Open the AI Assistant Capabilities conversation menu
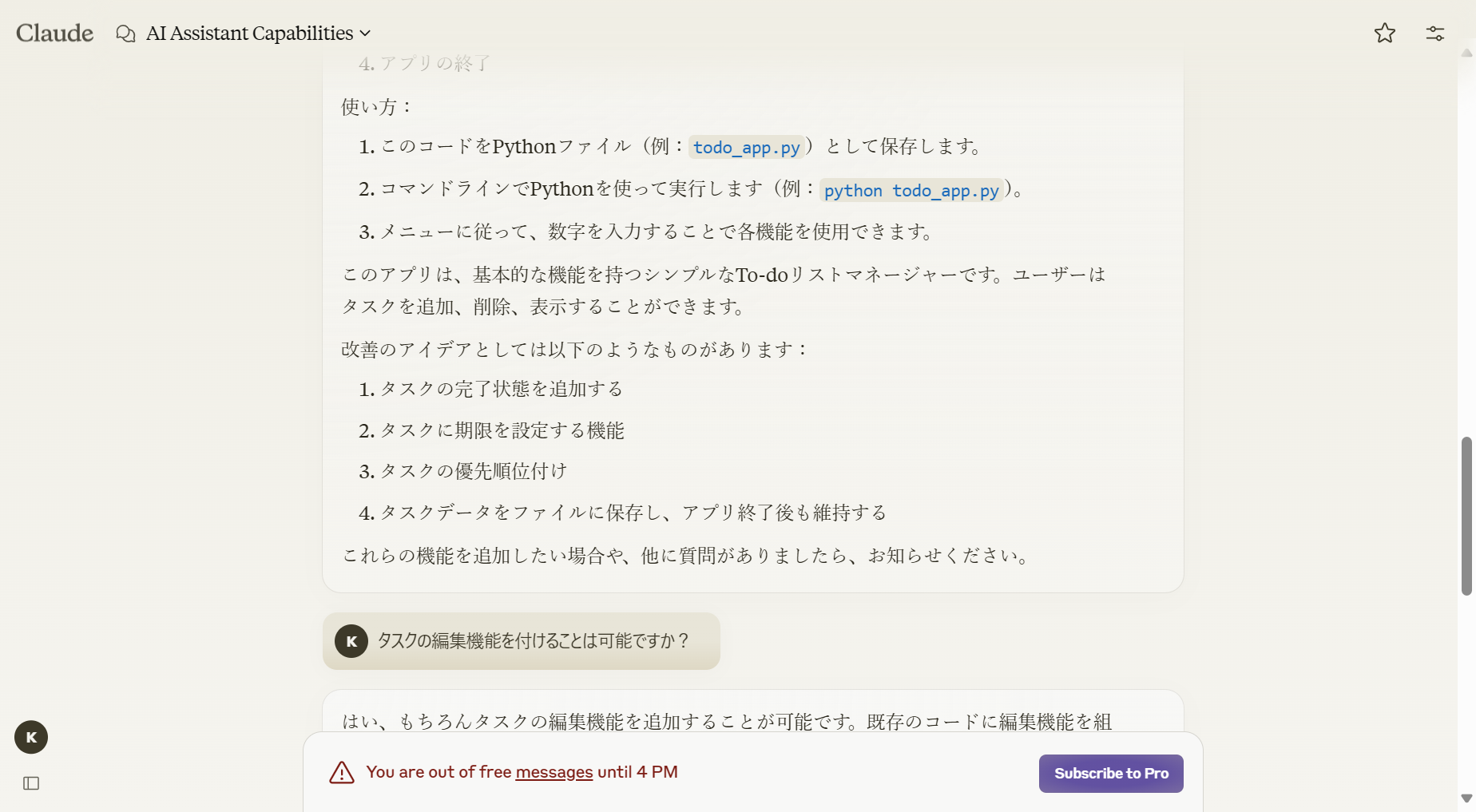The image size is (1476, 812). [x=248, y=33]
